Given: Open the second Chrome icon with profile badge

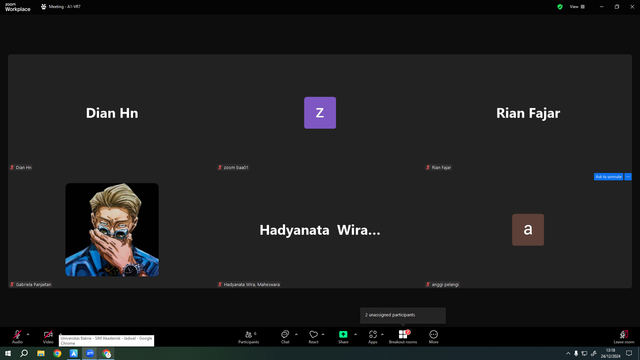Looking at the screenshot, I should click(107, 353).
